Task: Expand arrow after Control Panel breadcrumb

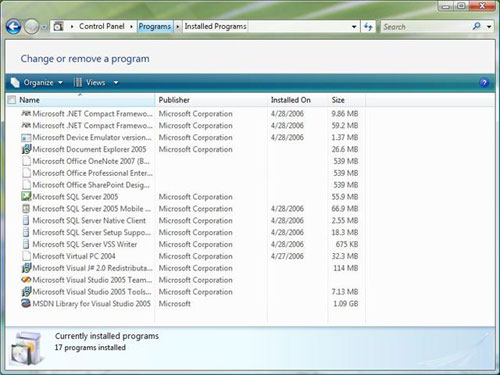Action: 131,26
